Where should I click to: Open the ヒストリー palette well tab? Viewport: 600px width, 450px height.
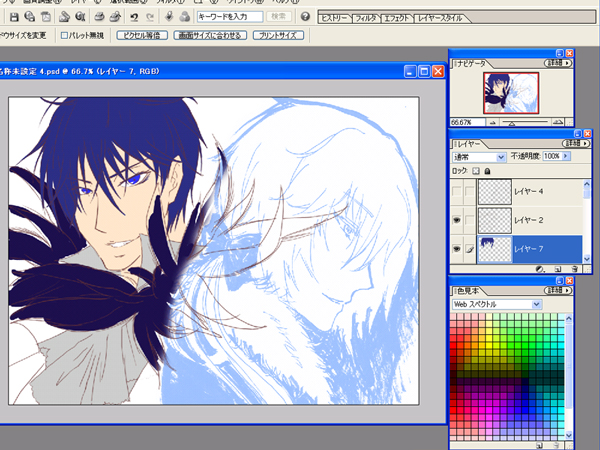335,18
